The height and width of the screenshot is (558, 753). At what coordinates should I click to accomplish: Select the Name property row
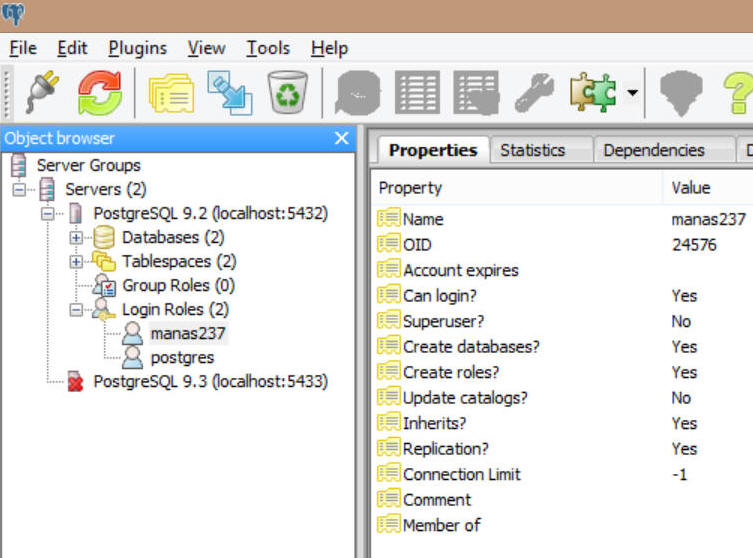(563, 219)
